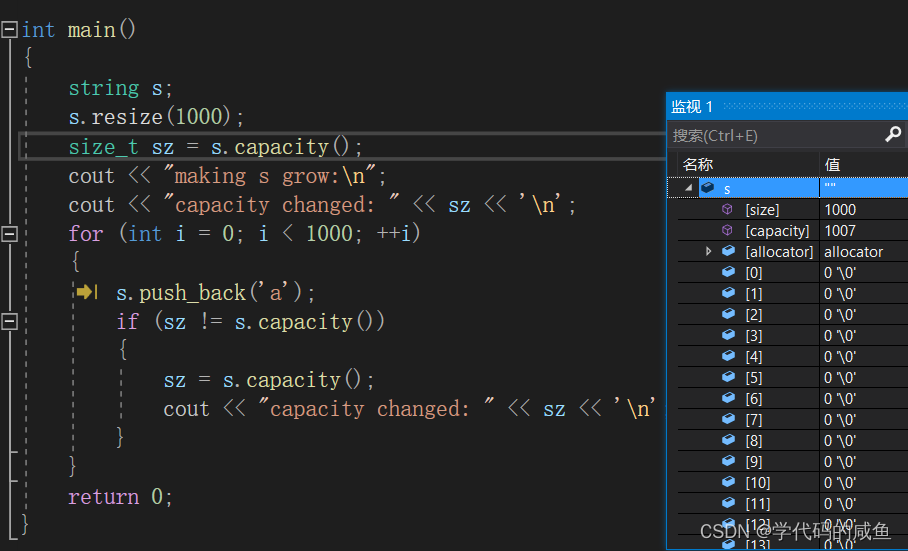Select the 监视 1 watch panel title
Image resolution: width=908 pixels, height=551 pixels.
(x=692, y=106)
